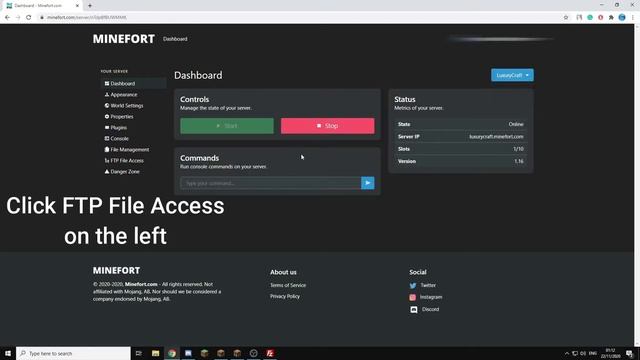Show hidden system tray icons

567,353
